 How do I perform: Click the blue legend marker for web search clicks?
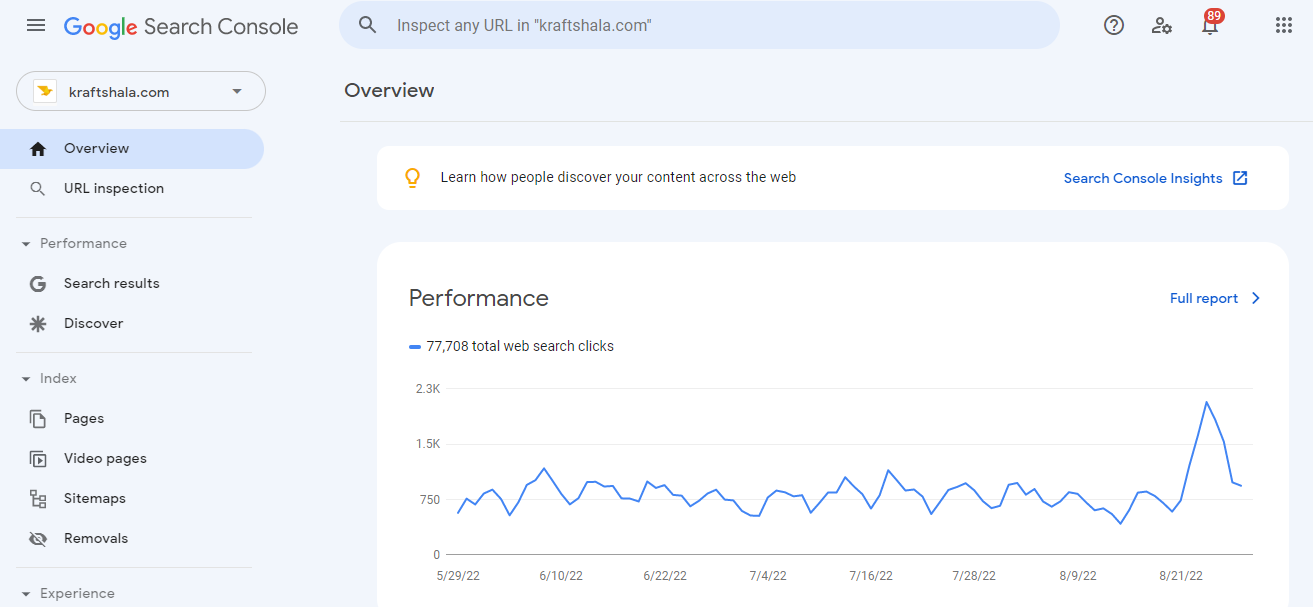point(415,347)
